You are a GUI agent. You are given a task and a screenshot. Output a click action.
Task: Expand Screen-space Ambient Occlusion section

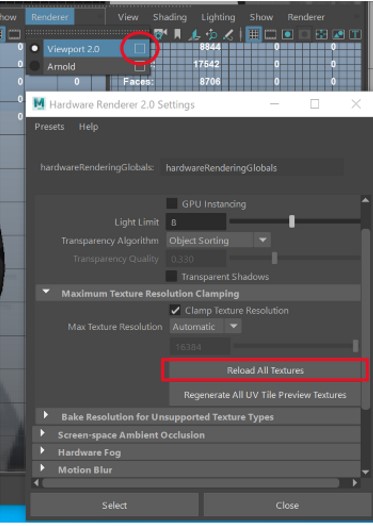pyautogui.click(x=43, y=433)
